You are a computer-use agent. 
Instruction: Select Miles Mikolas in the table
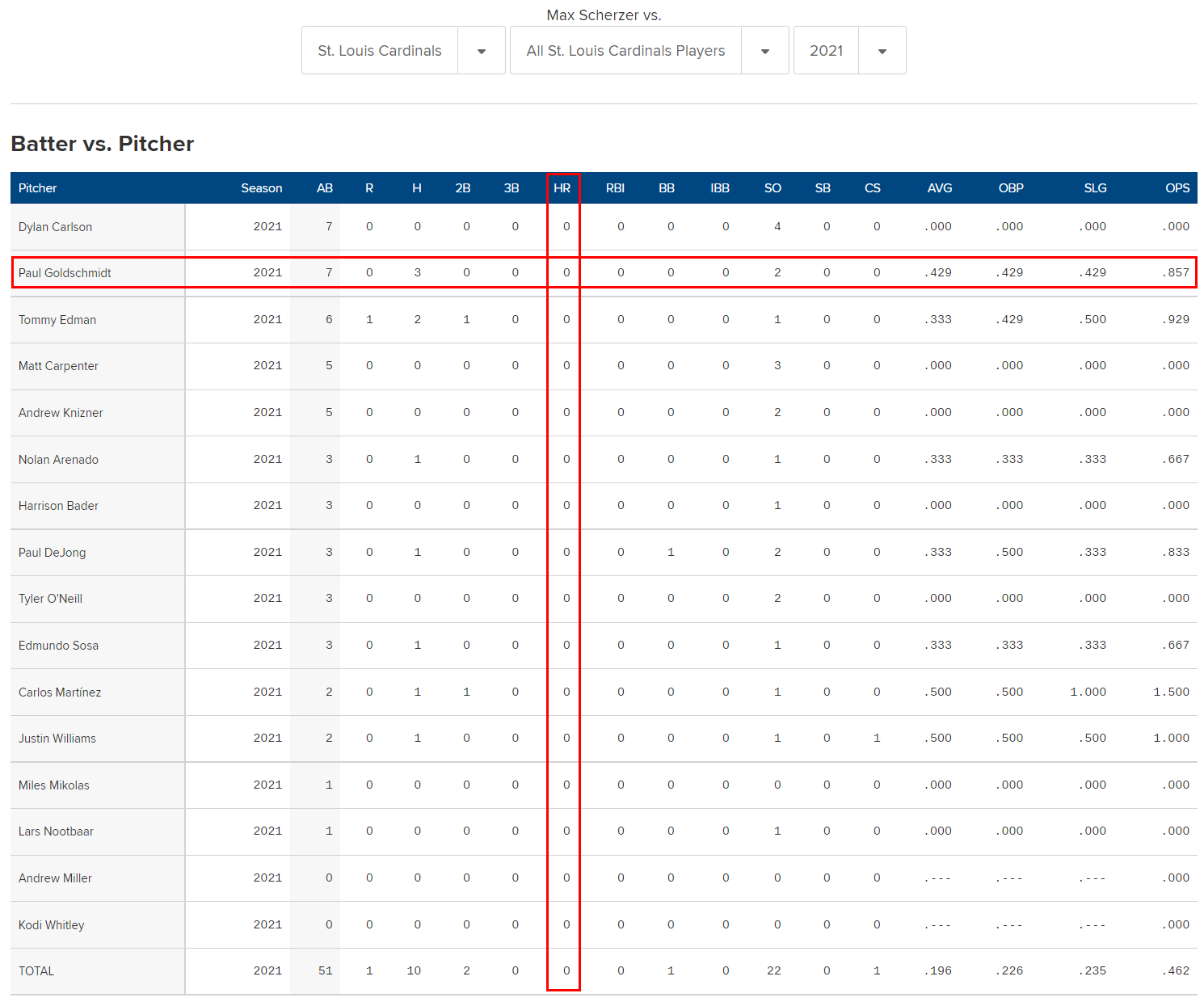click(x=54, y=785)
